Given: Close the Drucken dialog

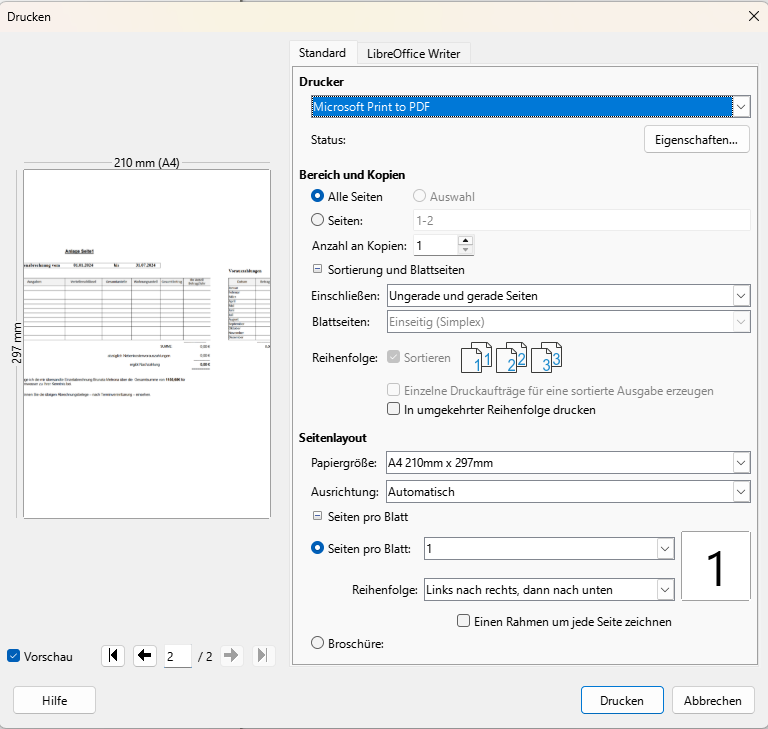Looking at the screenshot, I should [754, 16].
